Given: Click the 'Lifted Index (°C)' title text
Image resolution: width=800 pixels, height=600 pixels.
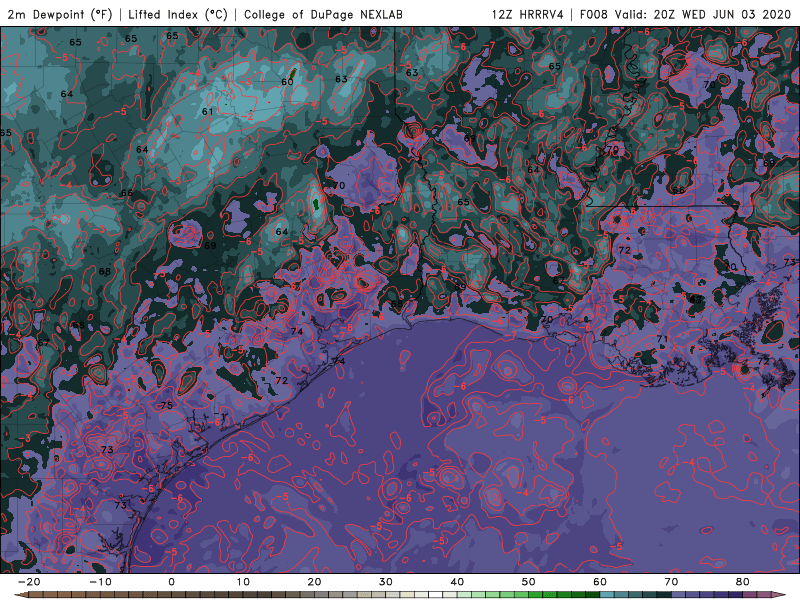Looking at the screenshot, I should pyautogui.click(x=178, y=14).
